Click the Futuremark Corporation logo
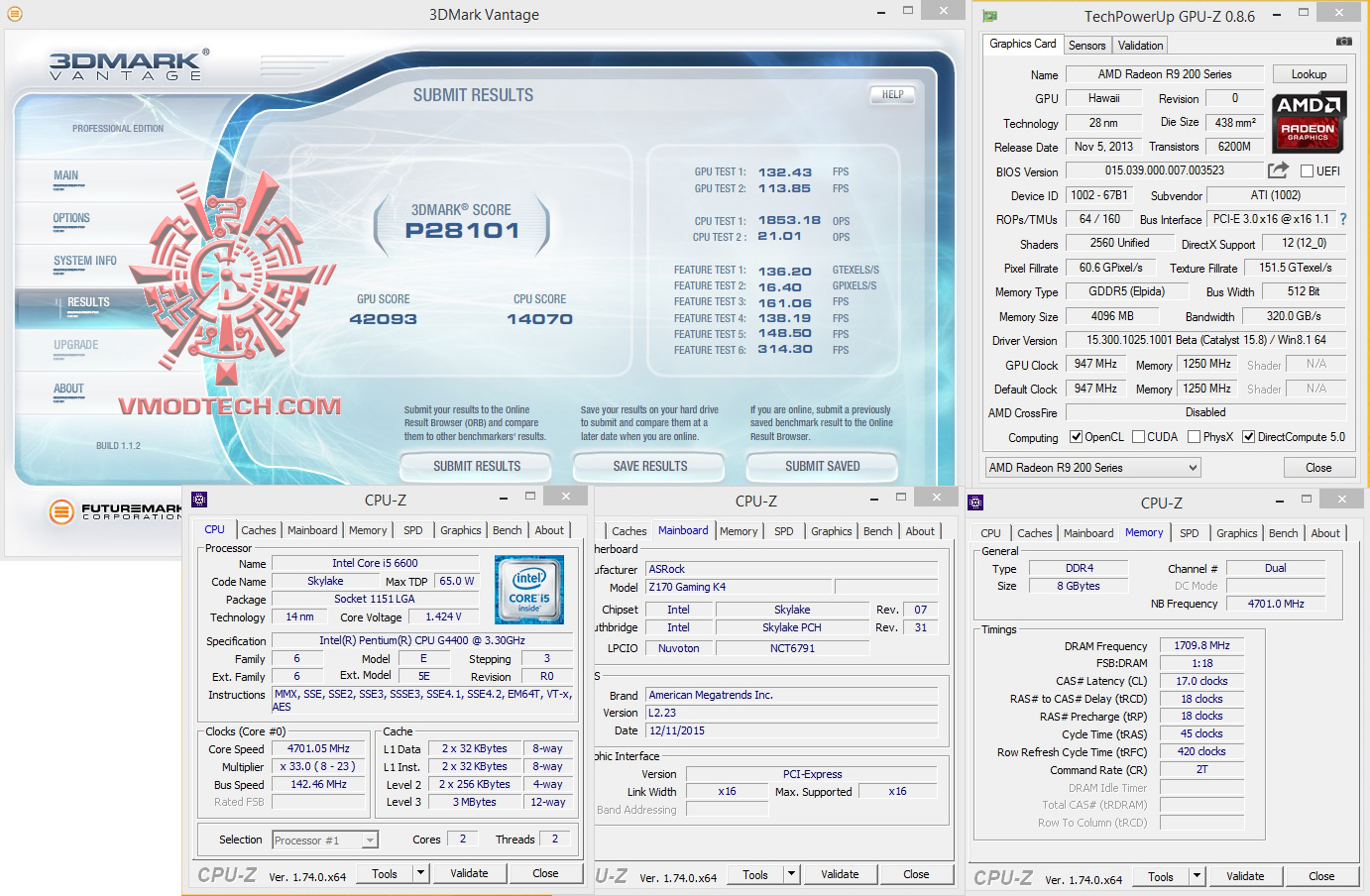This screenshot has height=896, width=1370. 114,511
